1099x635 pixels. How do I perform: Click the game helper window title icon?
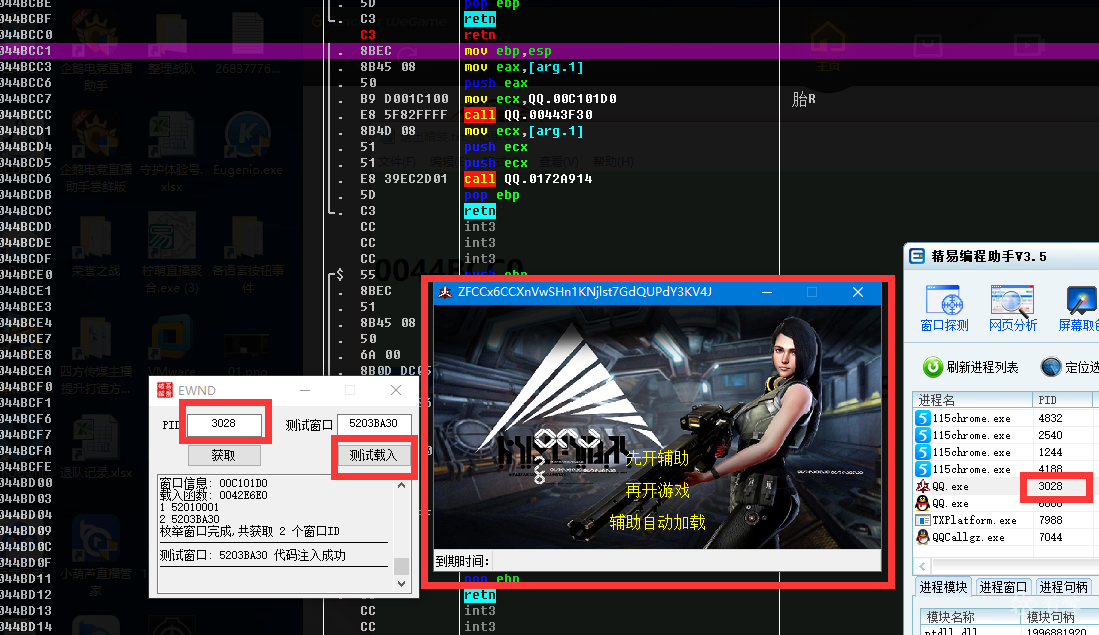[x=445, y=292]
